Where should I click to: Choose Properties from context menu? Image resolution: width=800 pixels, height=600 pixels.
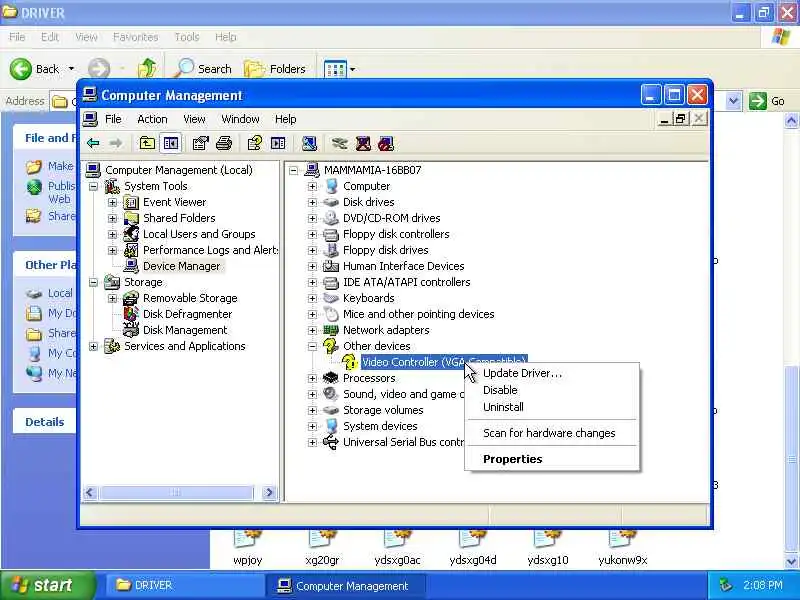click(552, 459)
